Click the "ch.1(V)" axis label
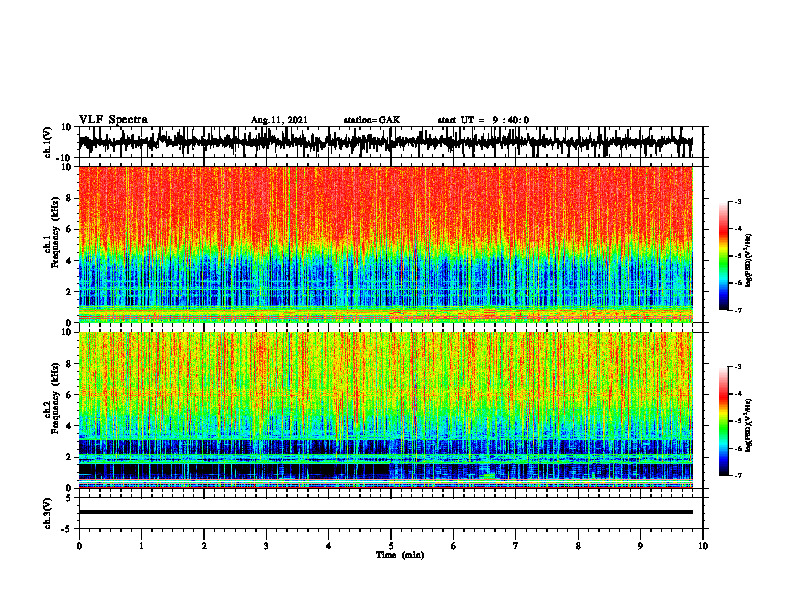This screenshot has height=612, width=792. coord(48,142)
